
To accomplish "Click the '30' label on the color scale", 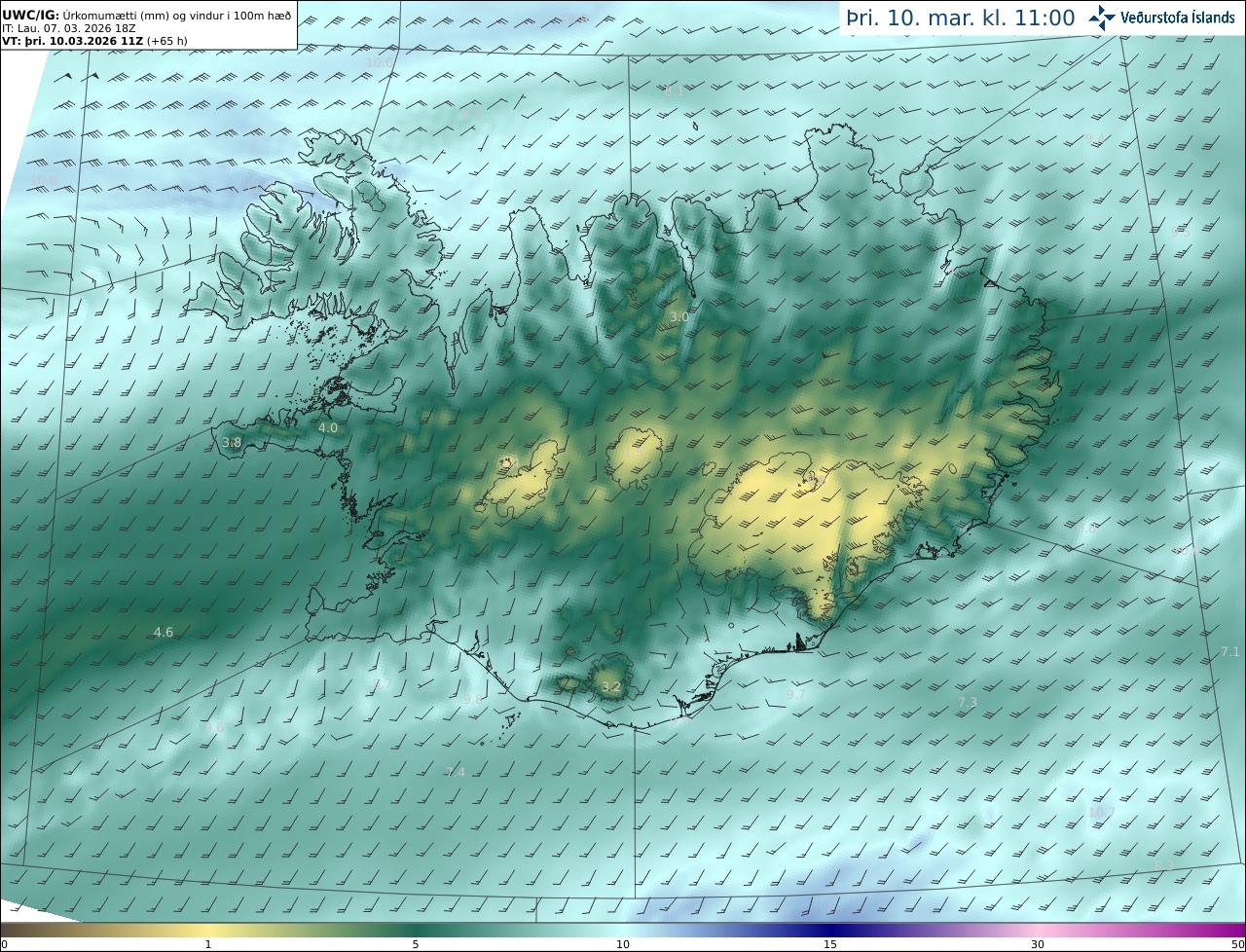I will pyautogui.click(x=1038, y=944).
